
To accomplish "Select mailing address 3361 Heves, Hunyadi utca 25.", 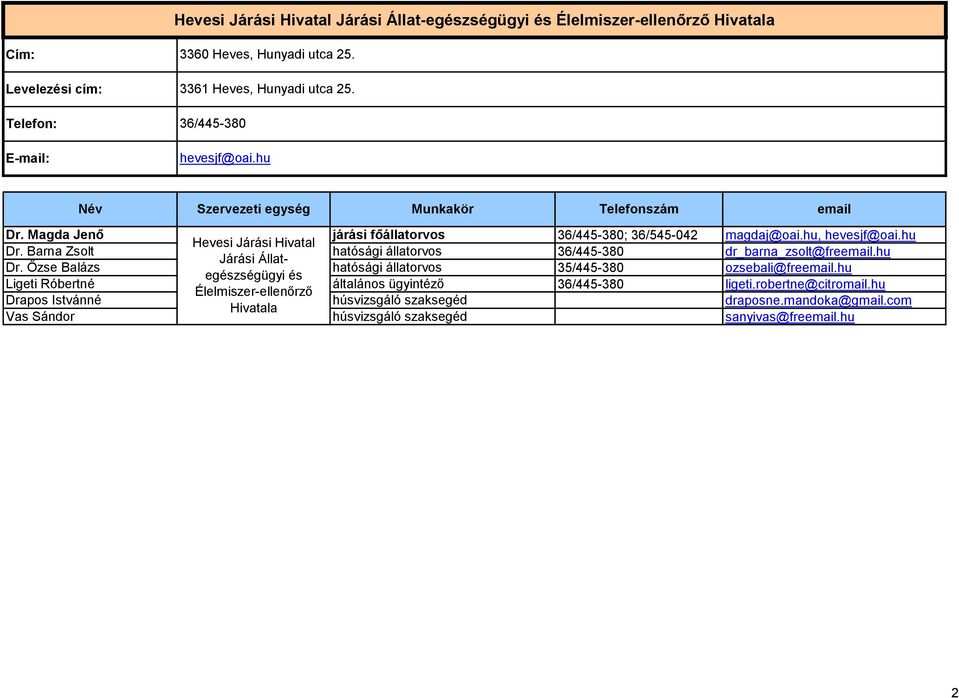I will tap(267, 89).
